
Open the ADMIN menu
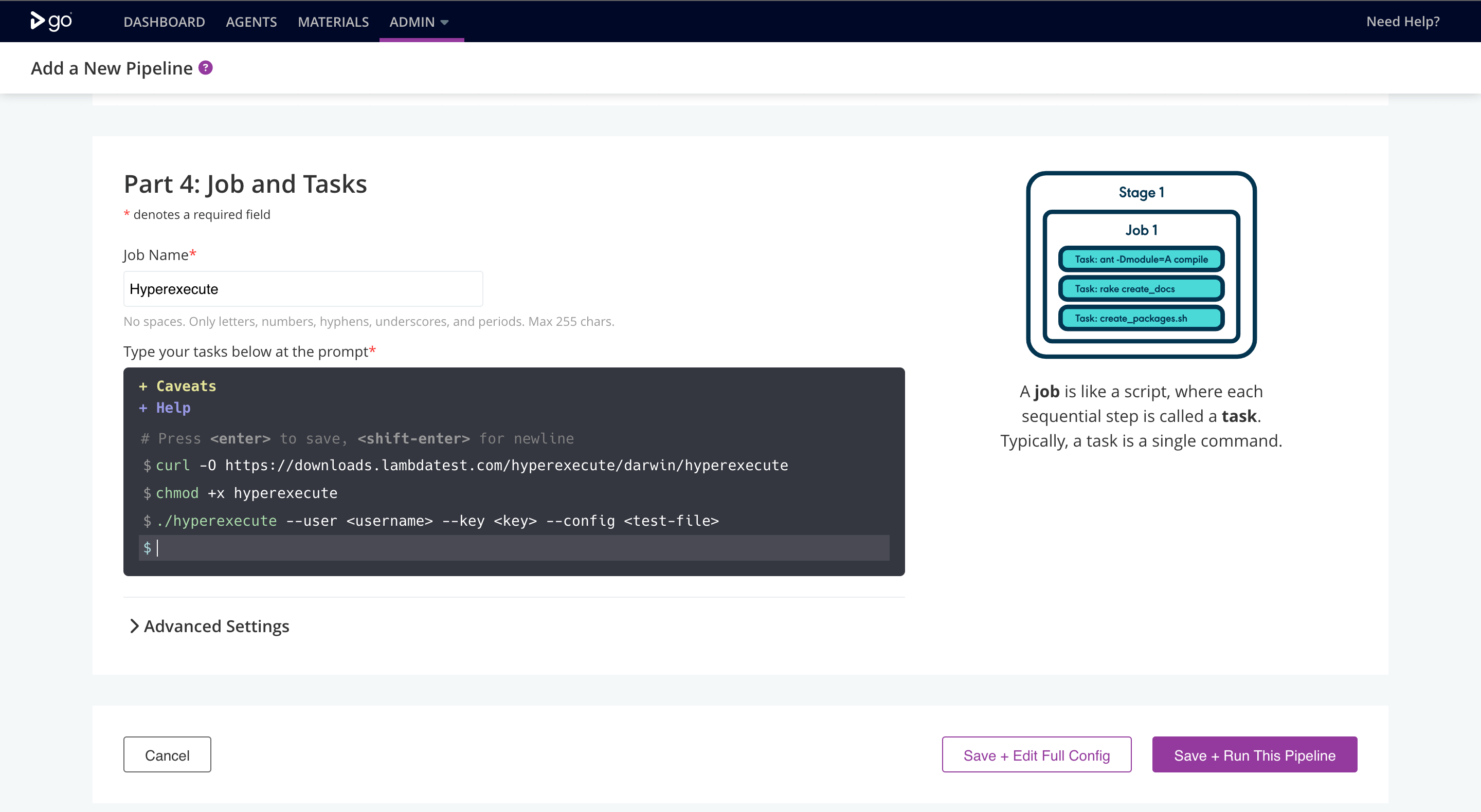point(412,22)
